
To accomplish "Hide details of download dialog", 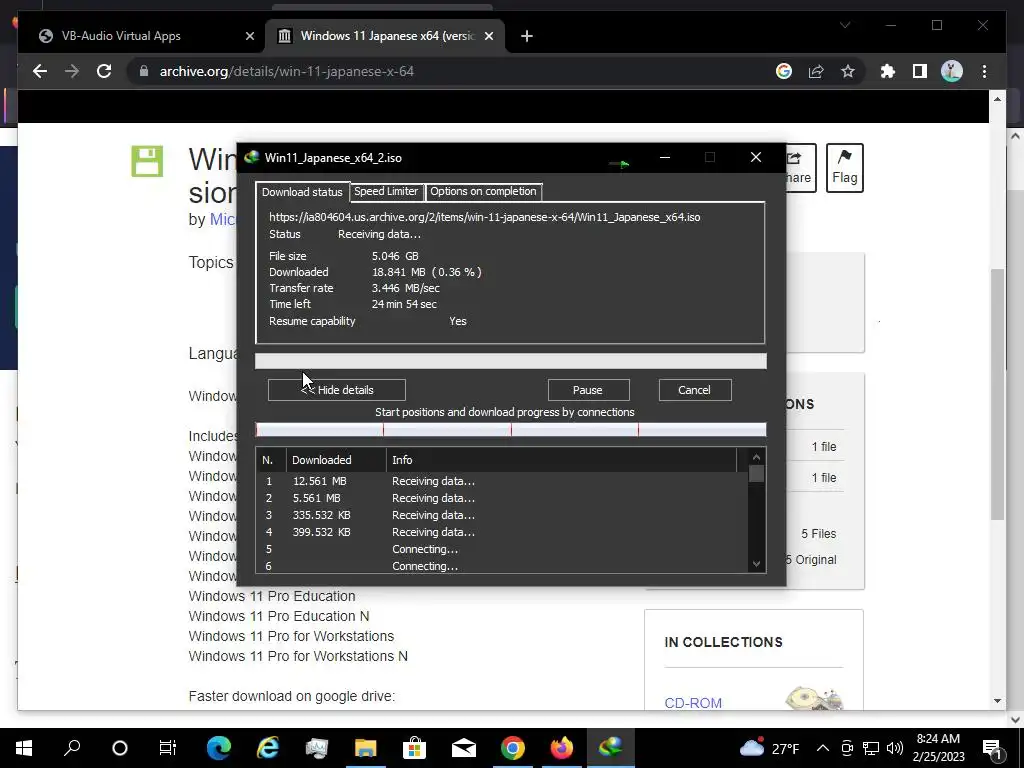I will [x=337, y=390].
